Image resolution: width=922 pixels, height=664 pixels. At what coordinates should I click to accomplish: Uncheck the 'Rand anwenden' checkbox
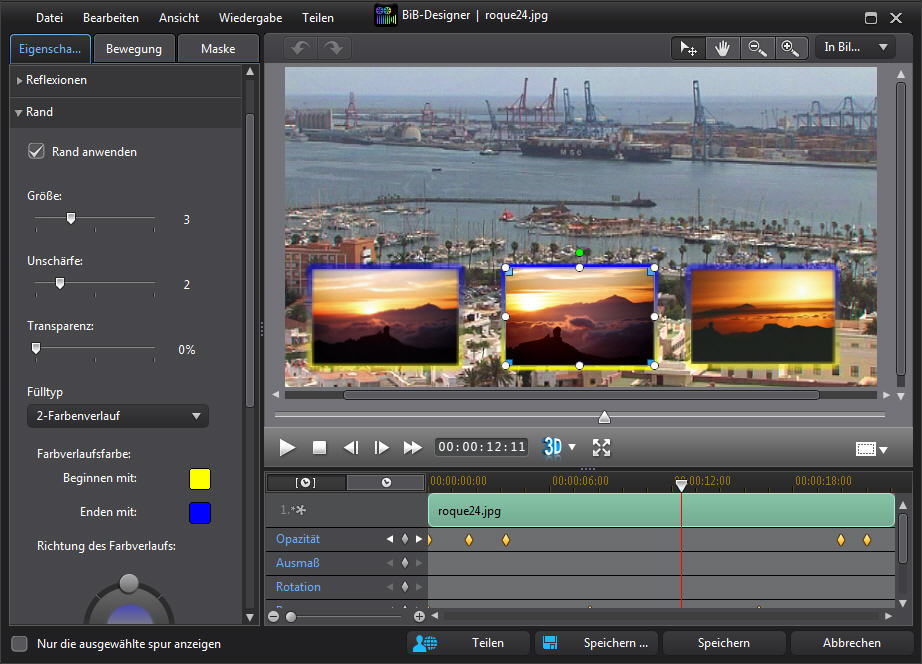(37, 152)
